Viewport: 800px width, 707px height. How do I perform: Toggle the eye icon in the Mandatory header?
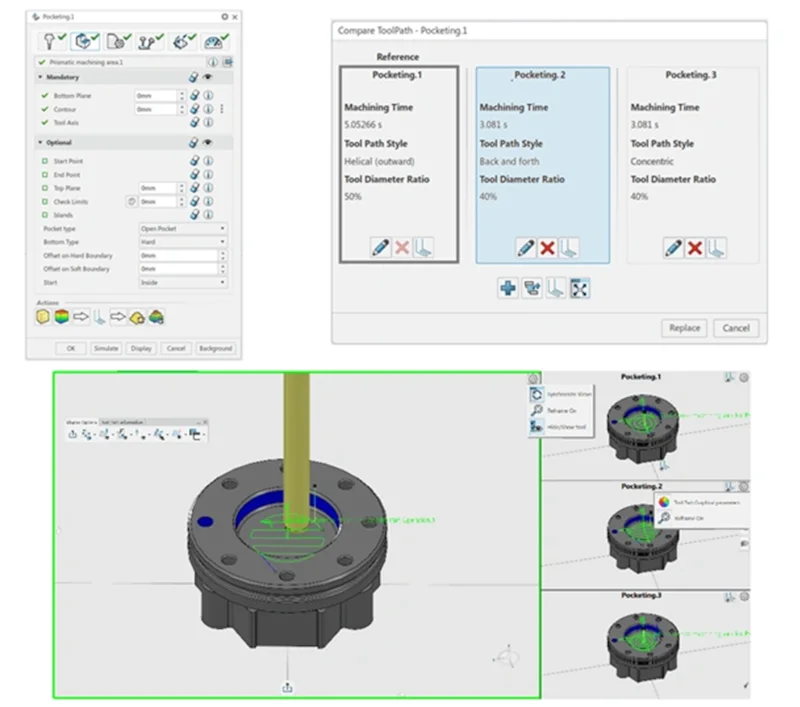(x=209, y=76)
